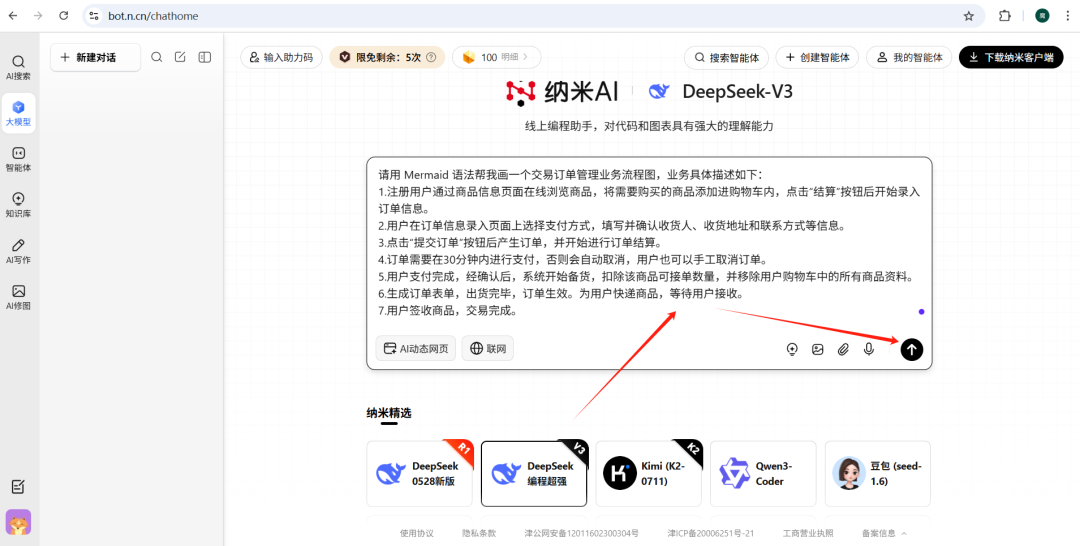
Task: Click the 纳米AI logo
Action: (x=562, y=92)
